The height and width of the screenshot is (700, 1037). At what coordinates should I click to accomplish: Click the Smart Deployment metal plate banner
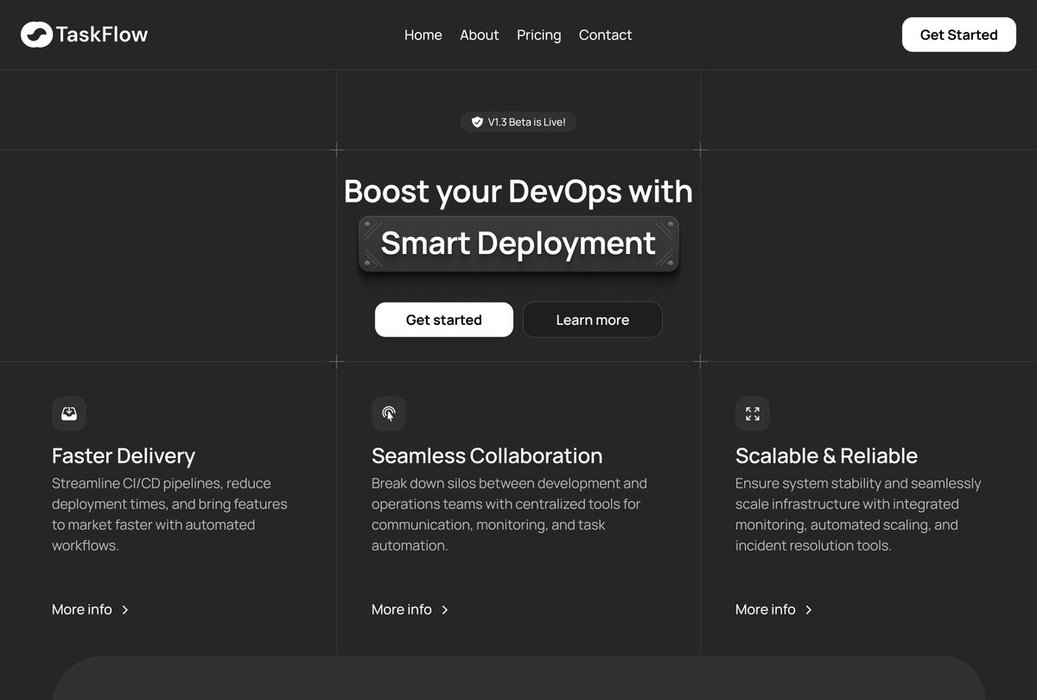pyautogui.click(x=518, y=243)
